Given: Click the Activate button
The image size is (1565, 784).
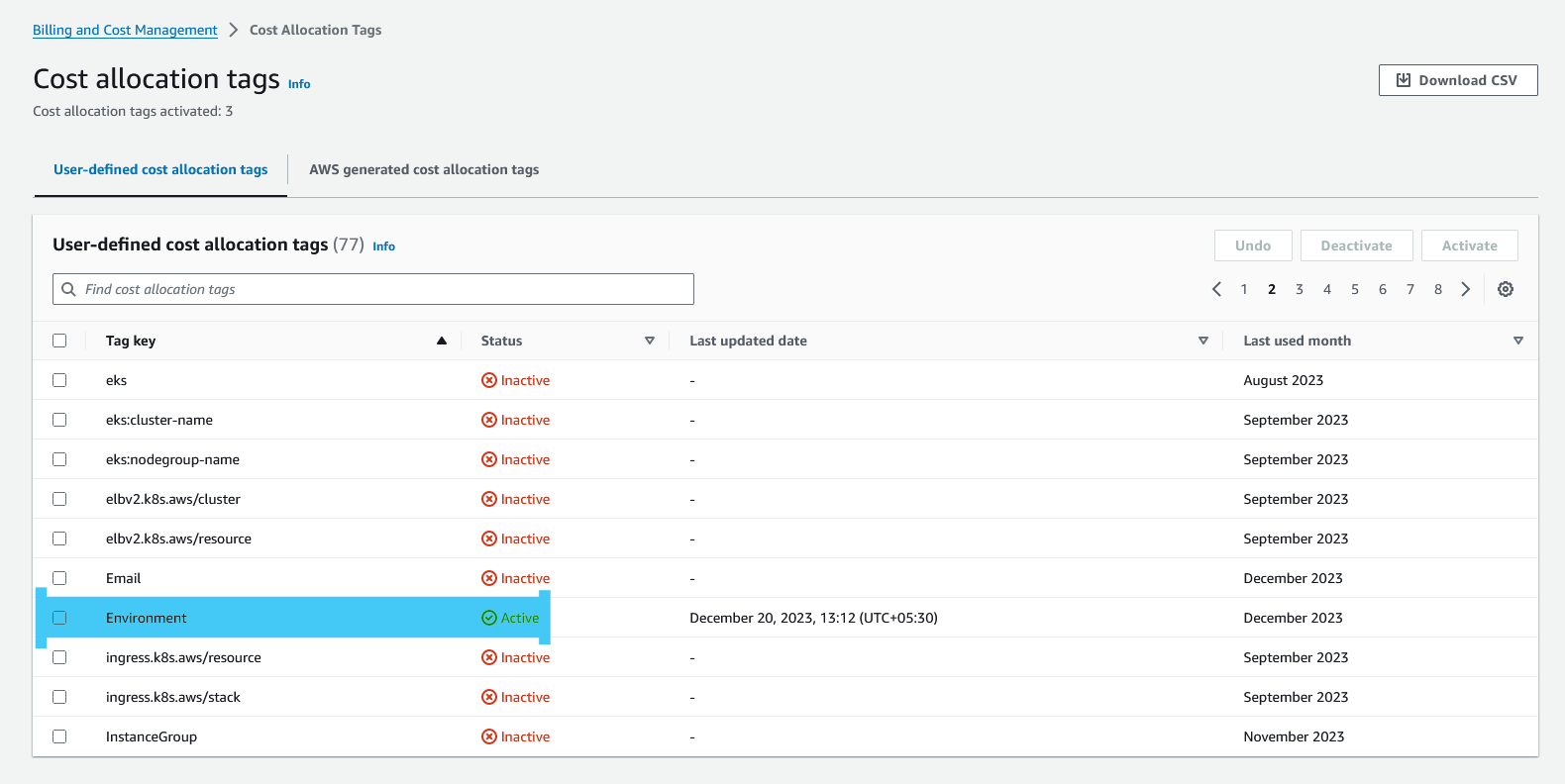Looking at the screenshot, I should click(1470, 245).
